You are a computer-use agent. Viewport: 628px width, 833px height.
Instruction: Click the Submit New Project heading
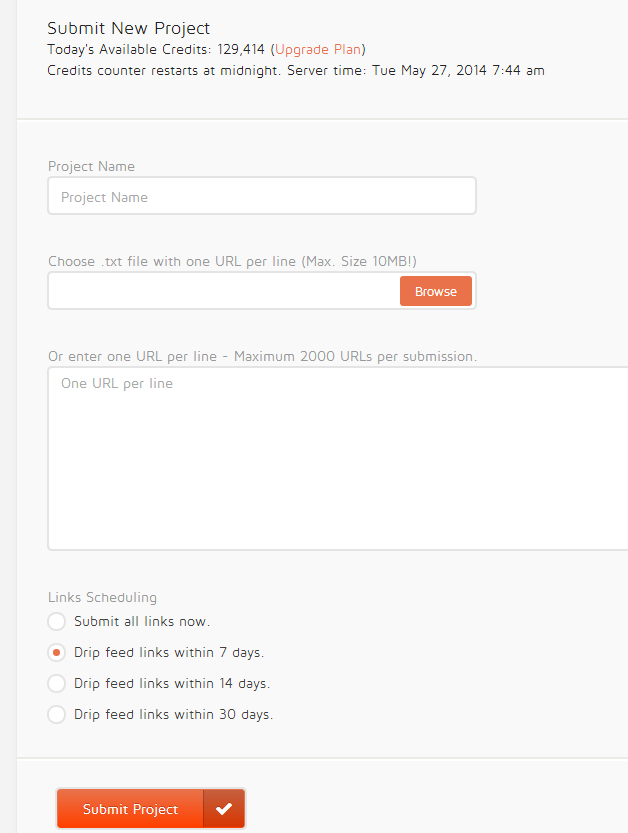[x=129, y=29]
